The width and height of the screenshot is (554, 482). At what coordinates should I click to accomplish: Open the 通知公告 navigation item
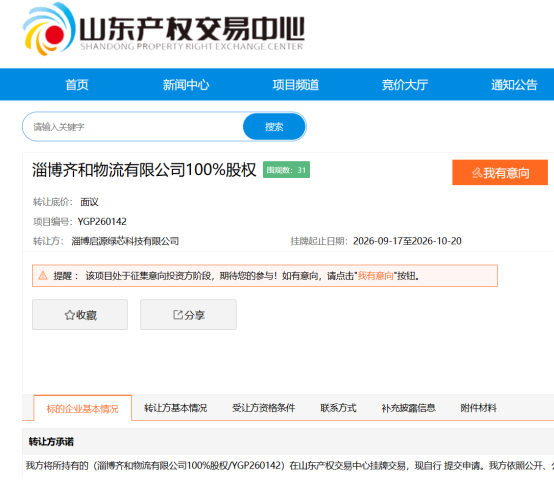tap(514, 85)
